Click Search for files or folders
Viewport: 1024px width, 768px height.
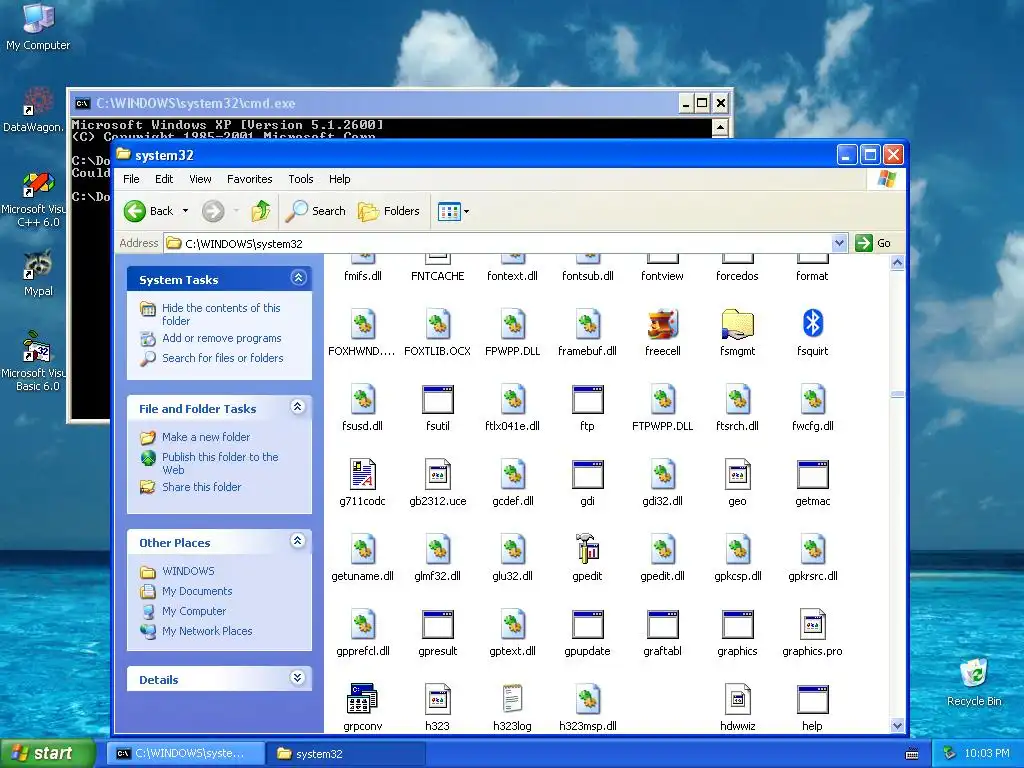click(x=223, y=358)
